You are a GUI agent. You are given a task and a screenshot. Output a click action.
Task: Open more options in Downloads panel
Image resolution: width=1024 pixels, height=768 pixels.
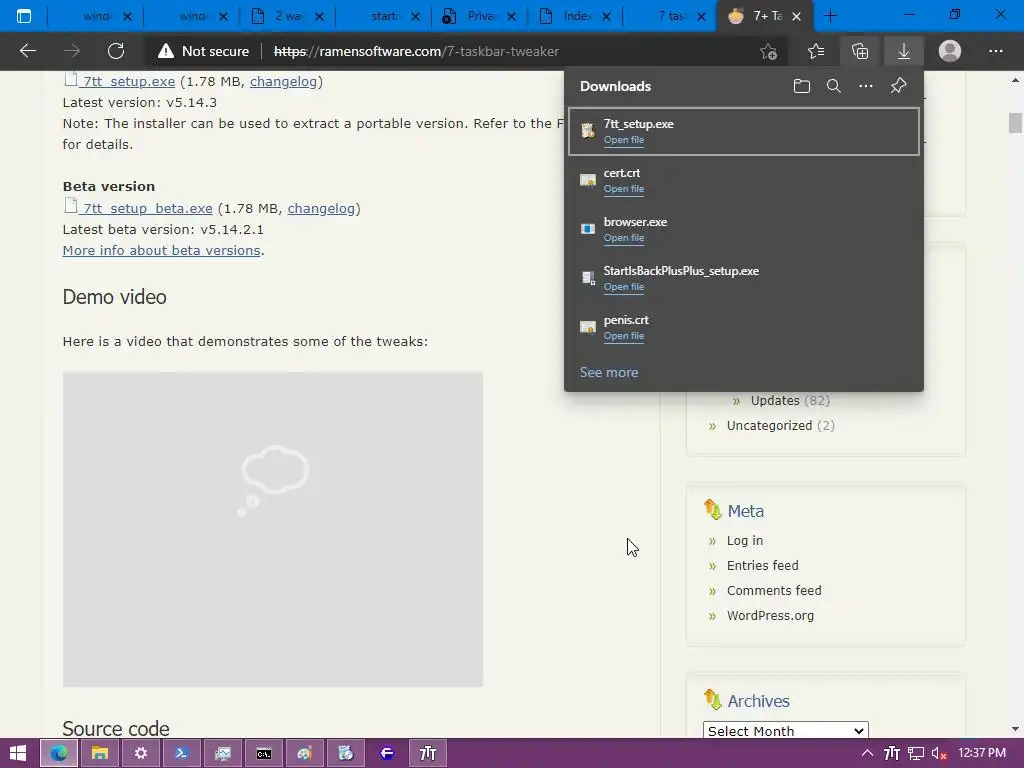[x=865, y=86]
